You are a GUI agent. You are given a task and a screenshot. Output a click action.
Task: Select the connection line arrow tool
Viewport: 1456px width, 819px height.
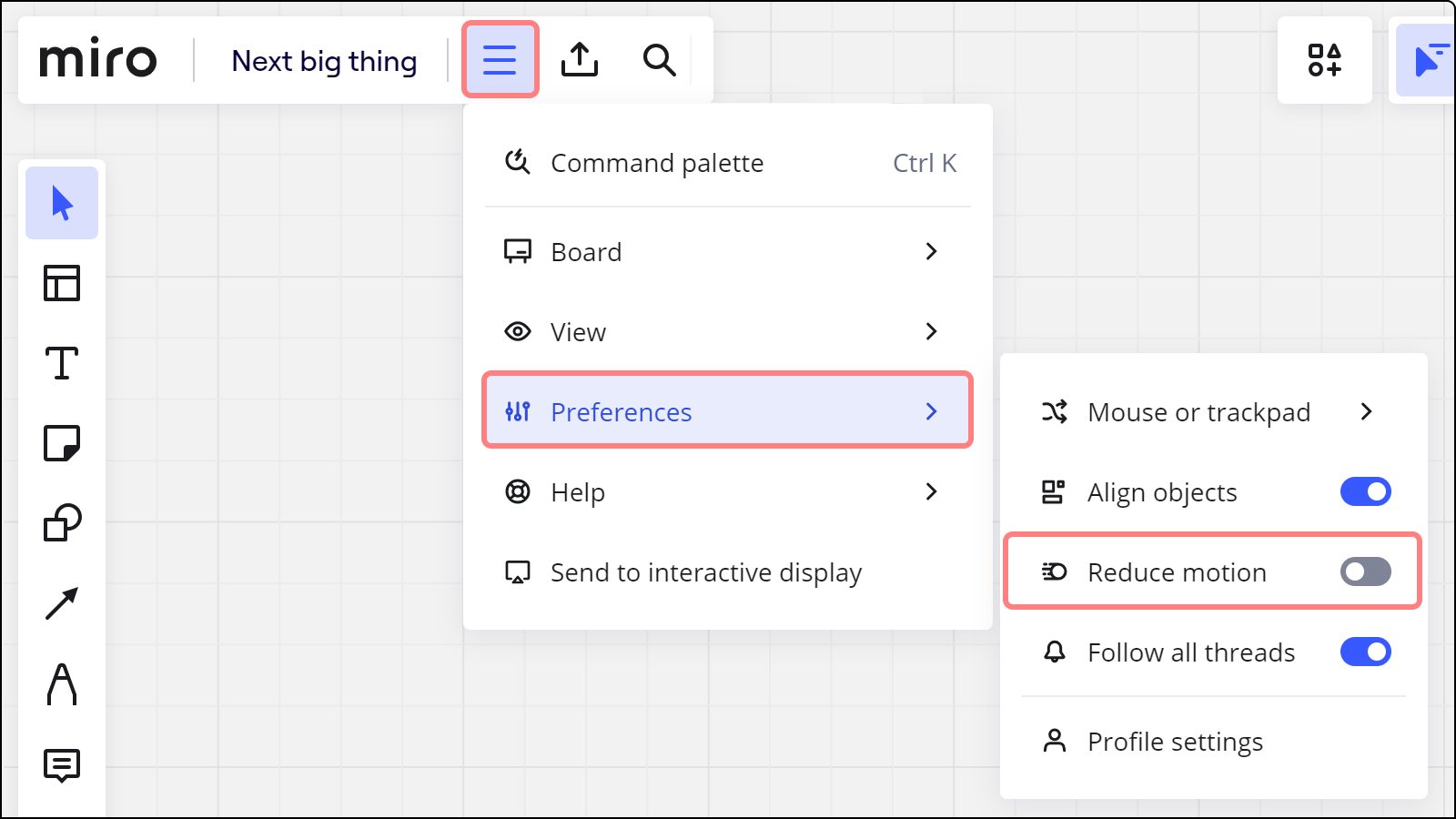pyautogui.click(x=62, y=603)
